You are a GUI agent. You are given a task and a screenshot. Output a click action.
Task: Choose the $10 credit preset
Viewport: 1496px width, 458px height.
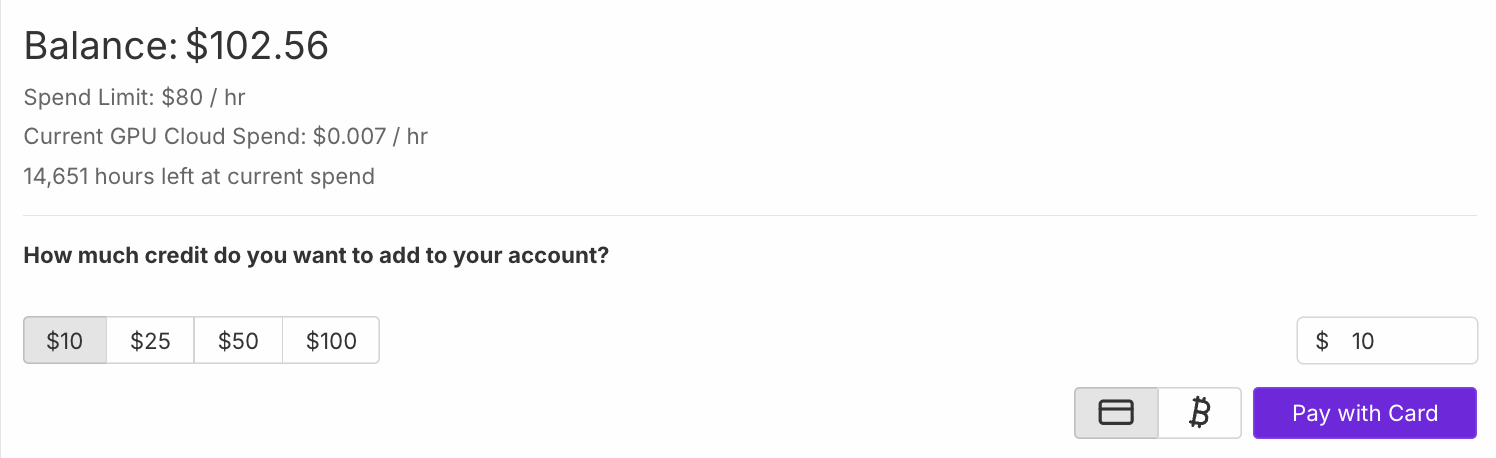pos(65,341)
